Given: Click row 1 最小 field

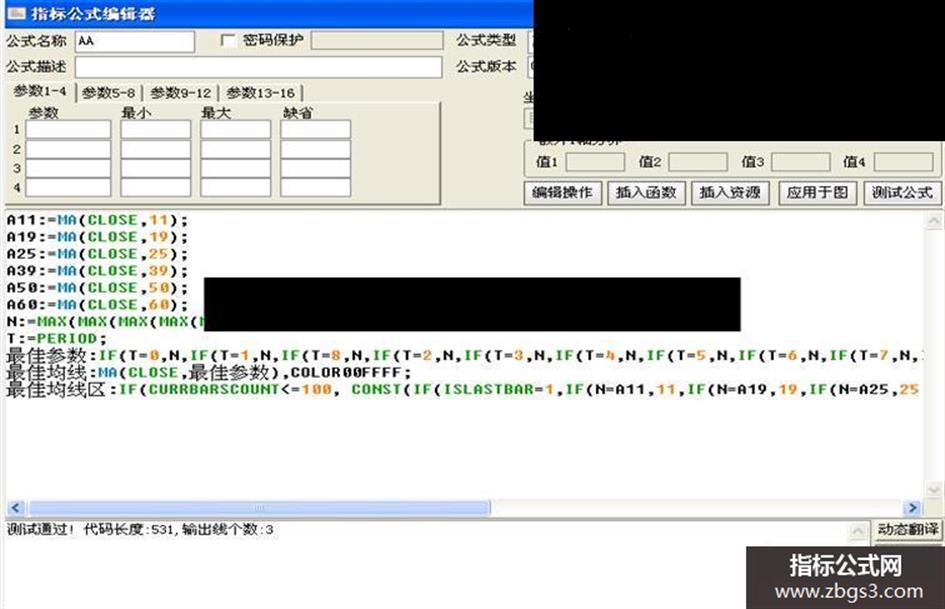Looking at the screenshot, I should pos(155,130).
